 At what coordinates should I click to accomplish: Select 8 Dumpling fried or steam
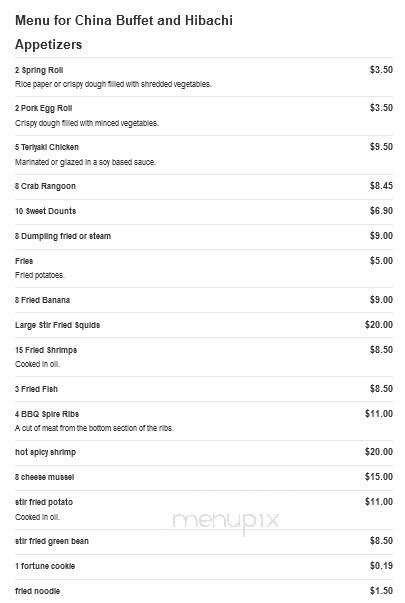coord(63,236)
